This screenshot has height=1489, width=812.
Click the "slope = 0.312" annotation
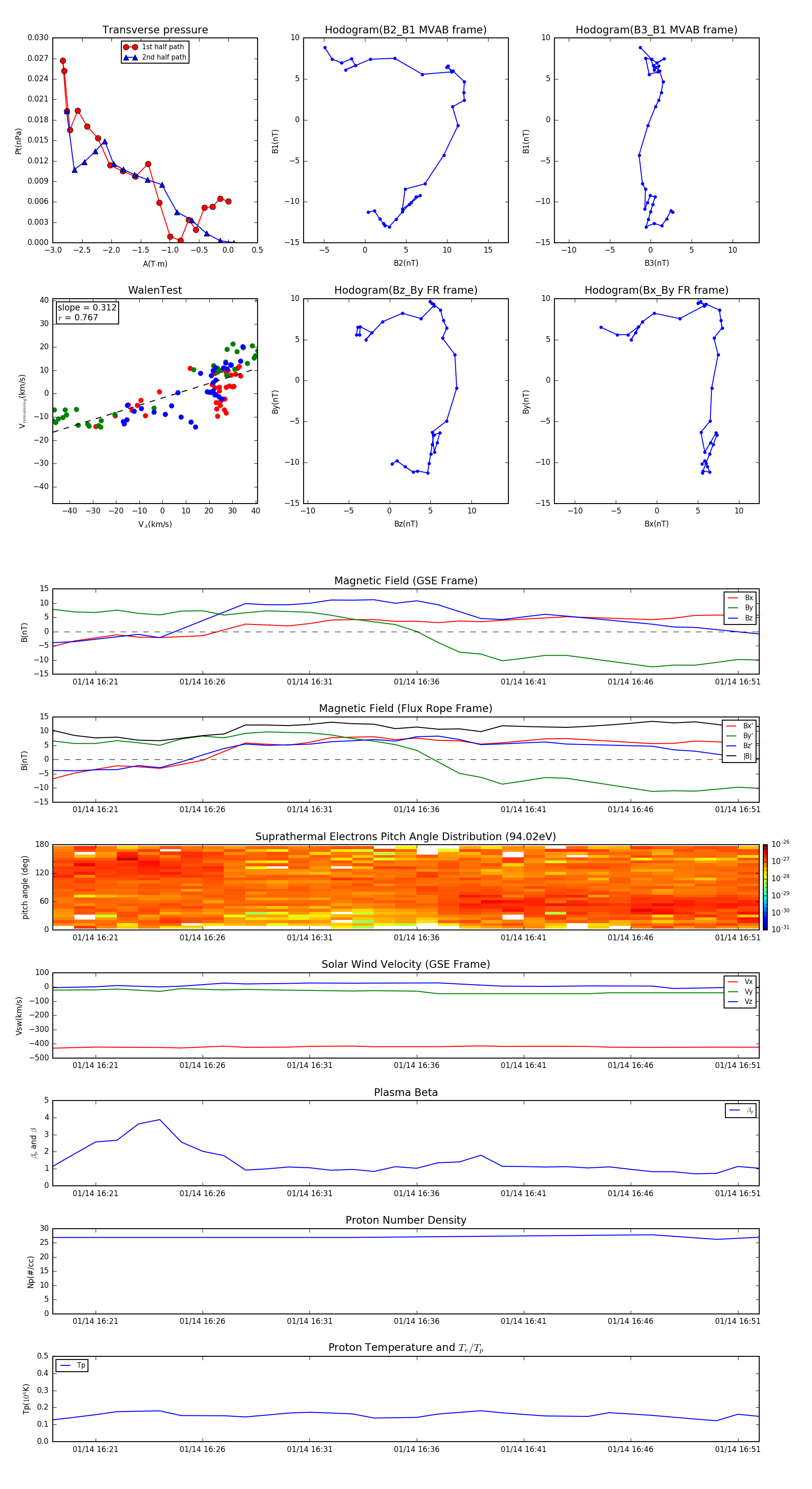tap(87, 308)
